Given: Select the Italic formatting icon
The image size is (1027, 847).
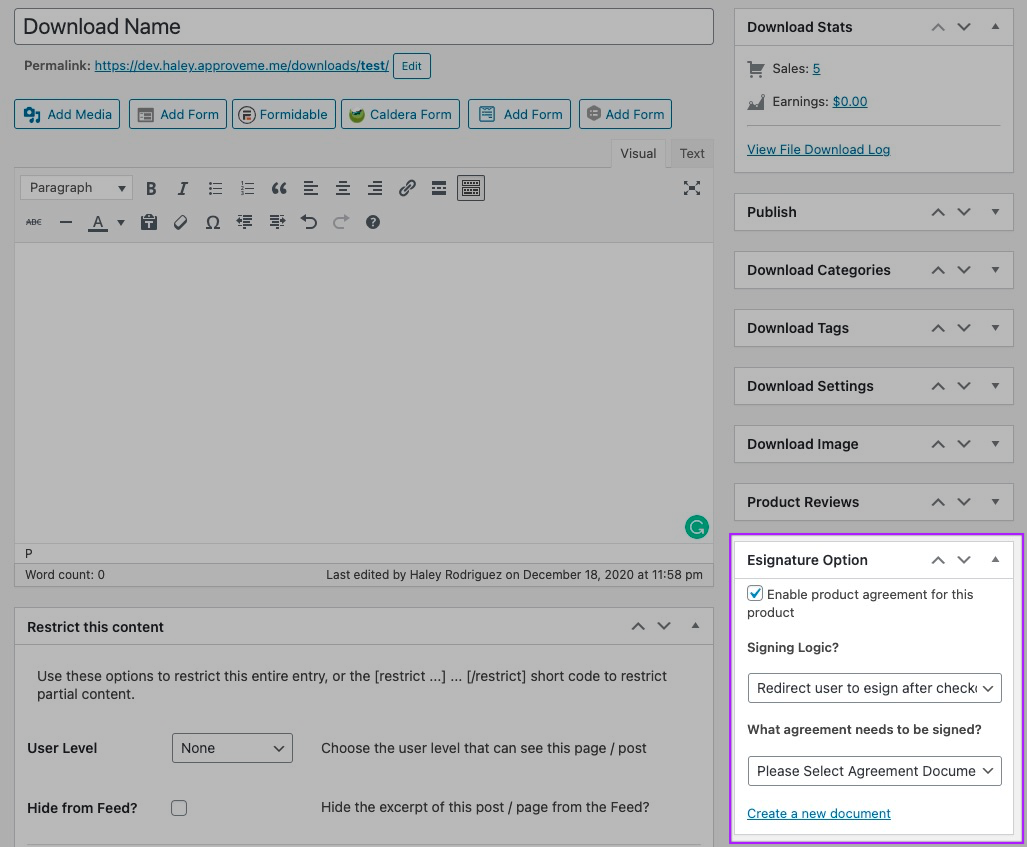Looking at the screenshot, I should (182, 187).
